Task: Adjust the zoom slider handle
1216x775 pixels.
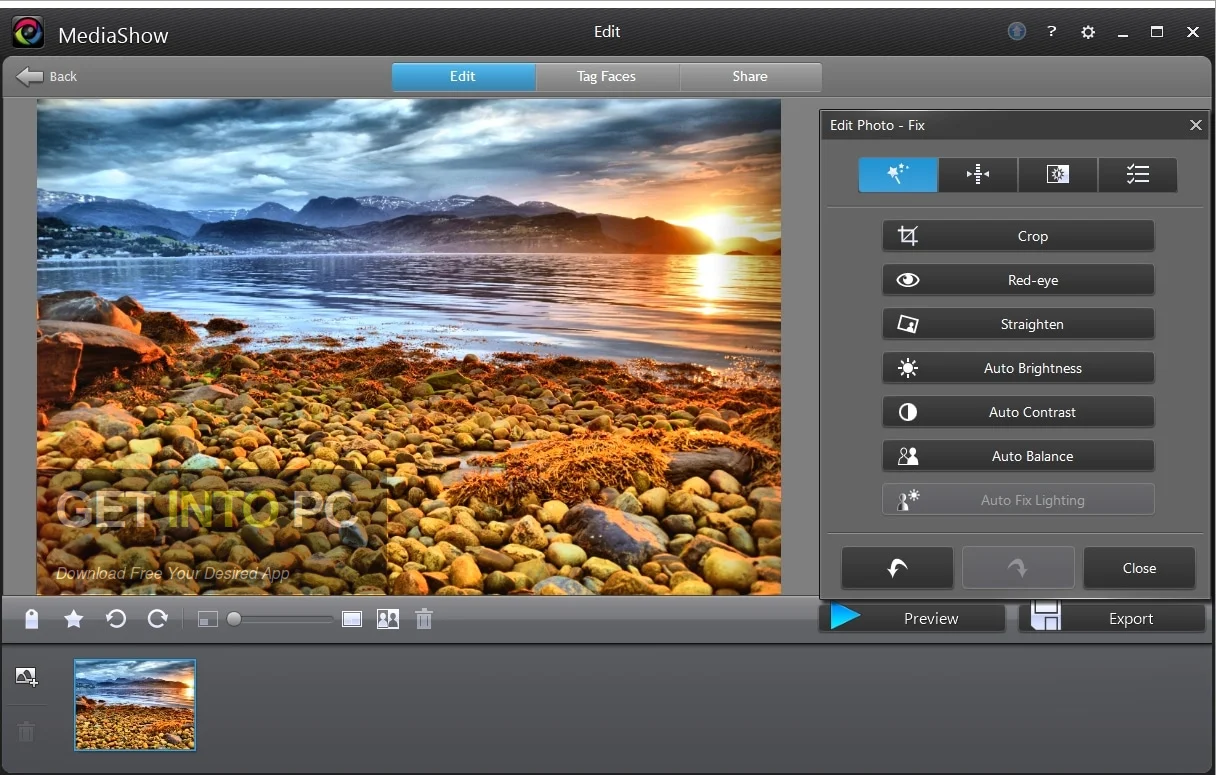Action: (x=233, y=618)
